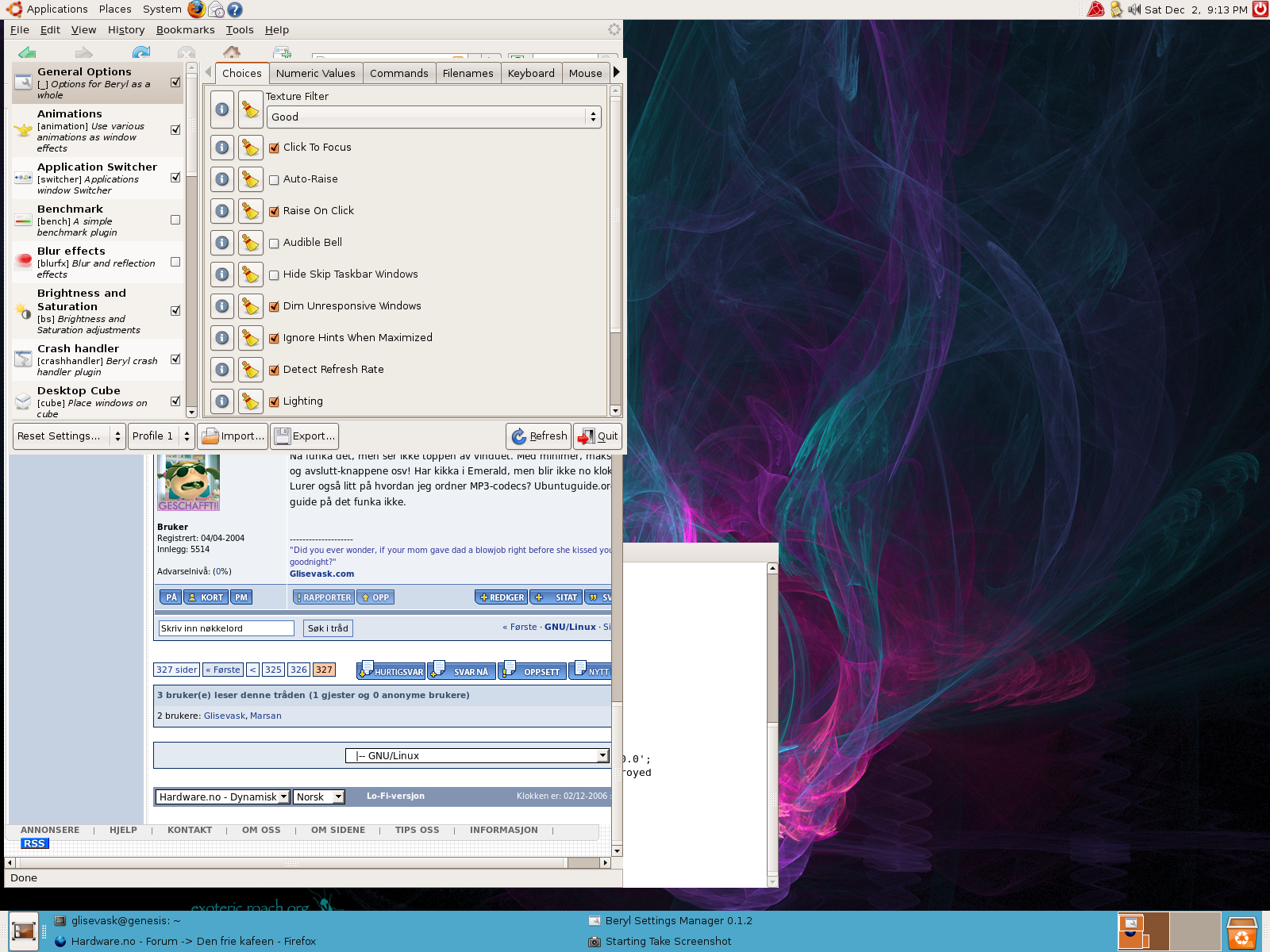Enable the Blur effects plugin checkbox
This screenshot has height=952, width=1270.
pyautogui.click(x=175, y=262)
